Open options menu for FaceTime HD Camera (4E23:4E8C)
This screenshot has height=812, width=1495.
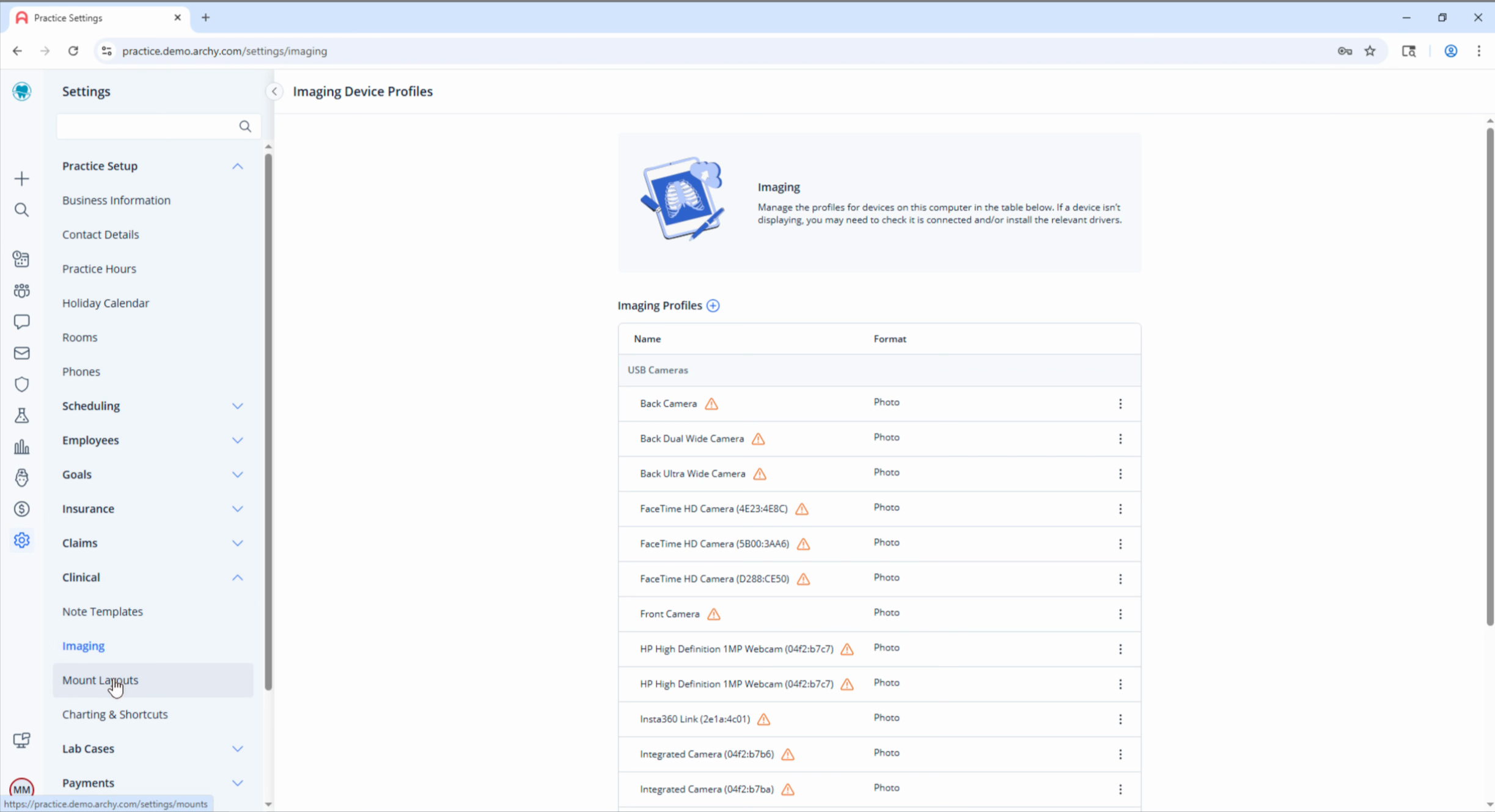coord(1120,509)
